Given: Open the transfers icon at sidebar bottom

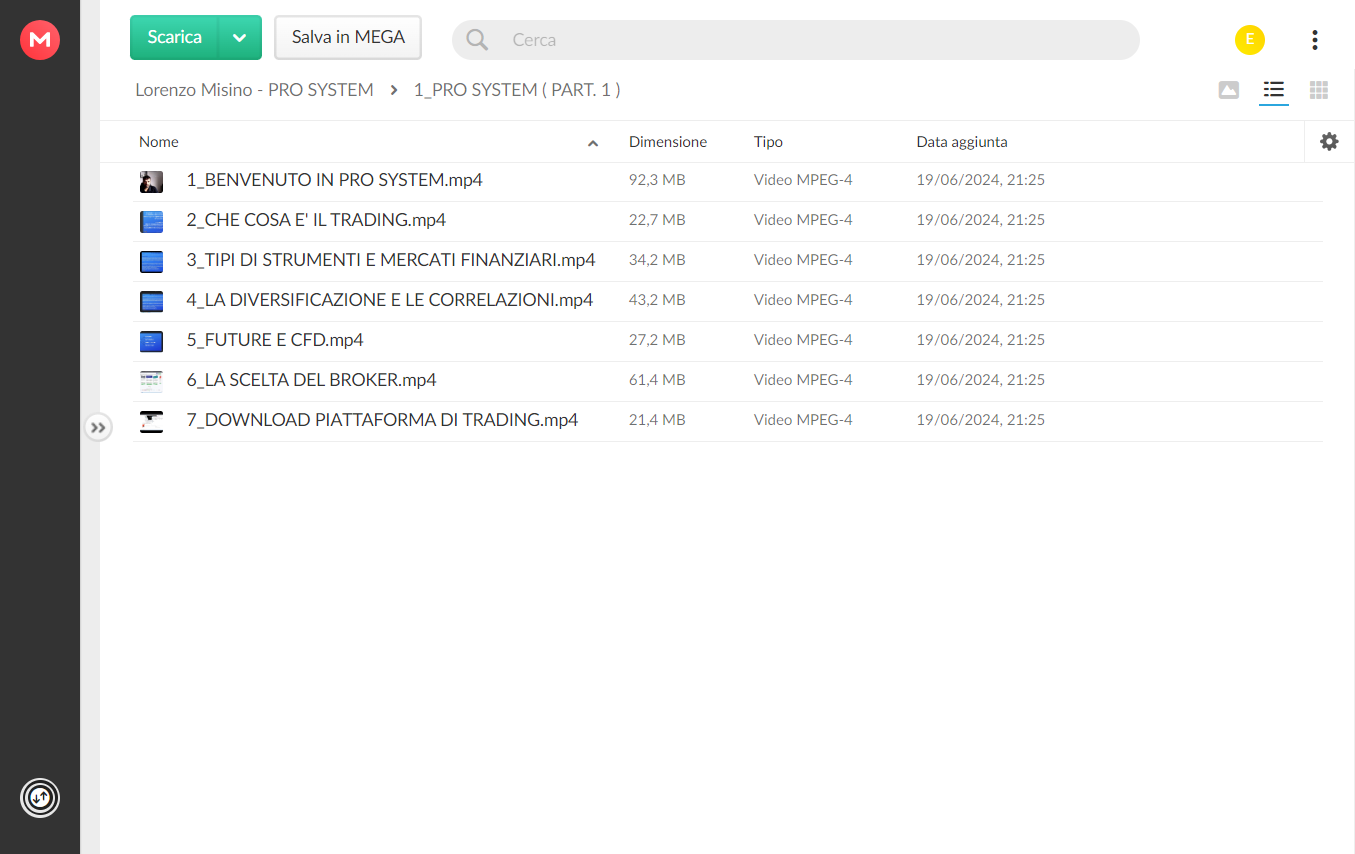Looking at the screenshot, I should coord(40,798).
